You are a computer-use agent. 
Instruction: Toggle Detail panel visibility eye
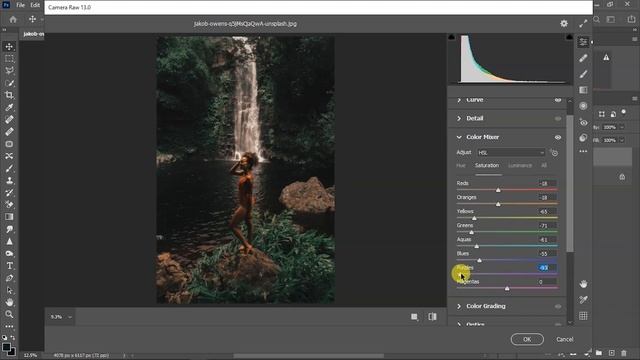[558, 119]
